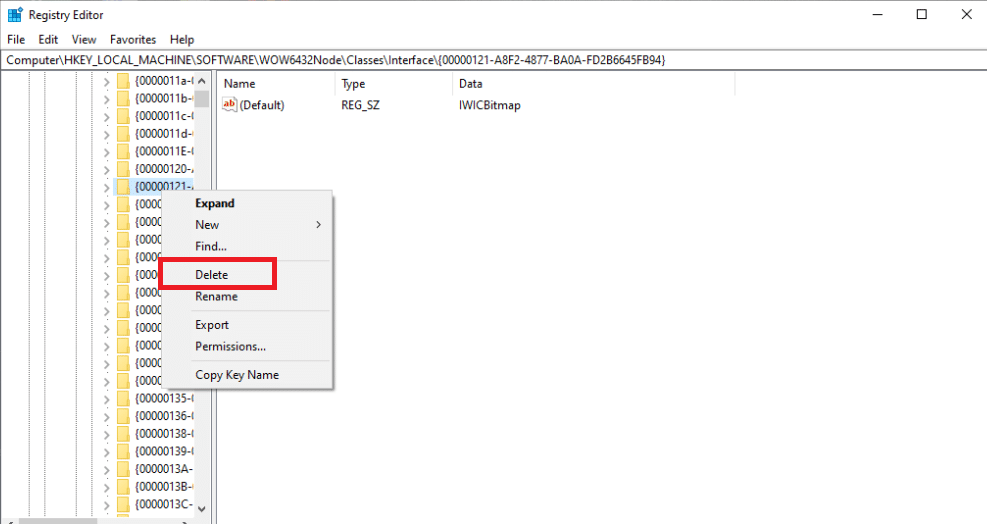Click the folder icon of key {0000013C-
The height and width of the screenshot is (524, 987).
point(123,504)
